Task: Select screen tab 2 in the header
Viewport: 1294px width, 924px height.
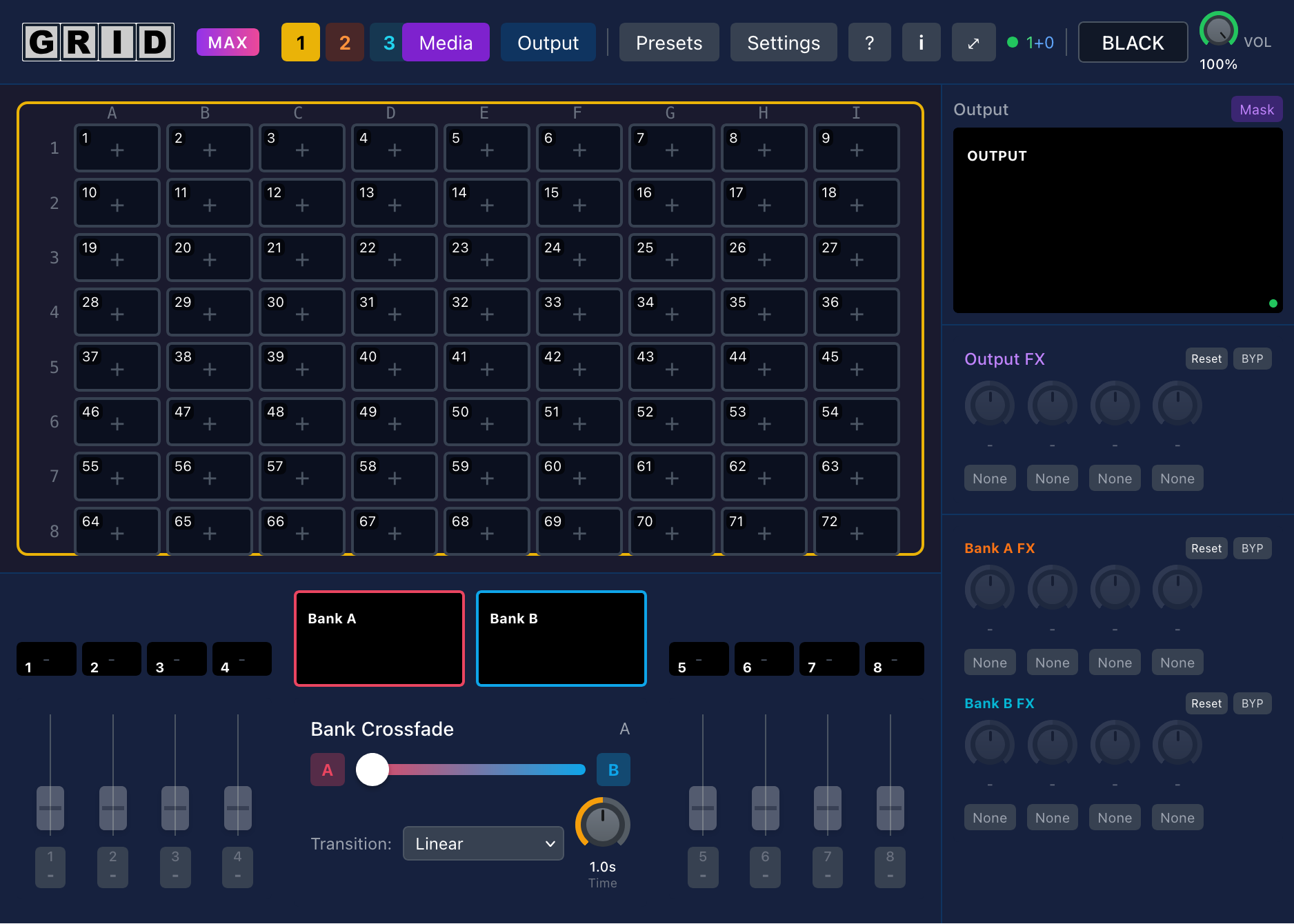Action: point(344,42)
